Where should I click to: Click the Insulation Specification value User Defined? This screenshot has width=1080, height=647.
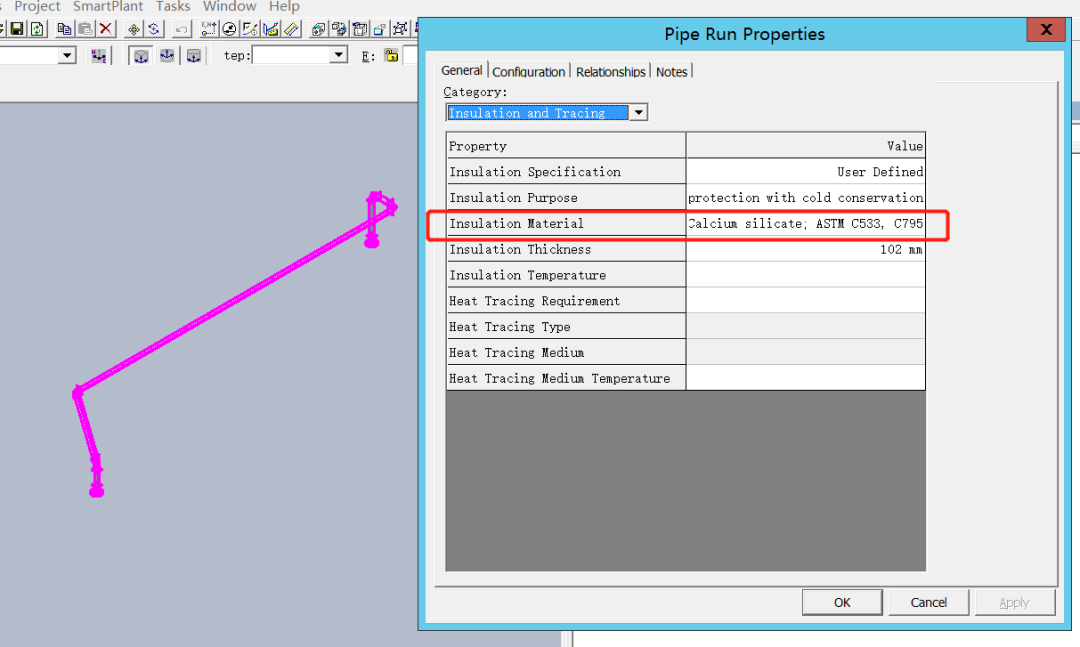click(805, 172)
